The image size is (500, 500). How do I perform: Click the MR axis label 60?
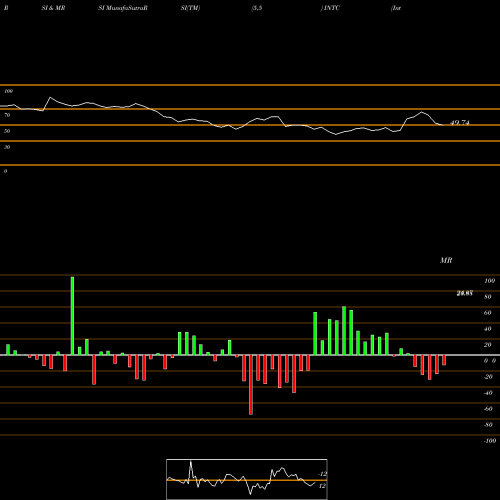[x=488, y=313]
